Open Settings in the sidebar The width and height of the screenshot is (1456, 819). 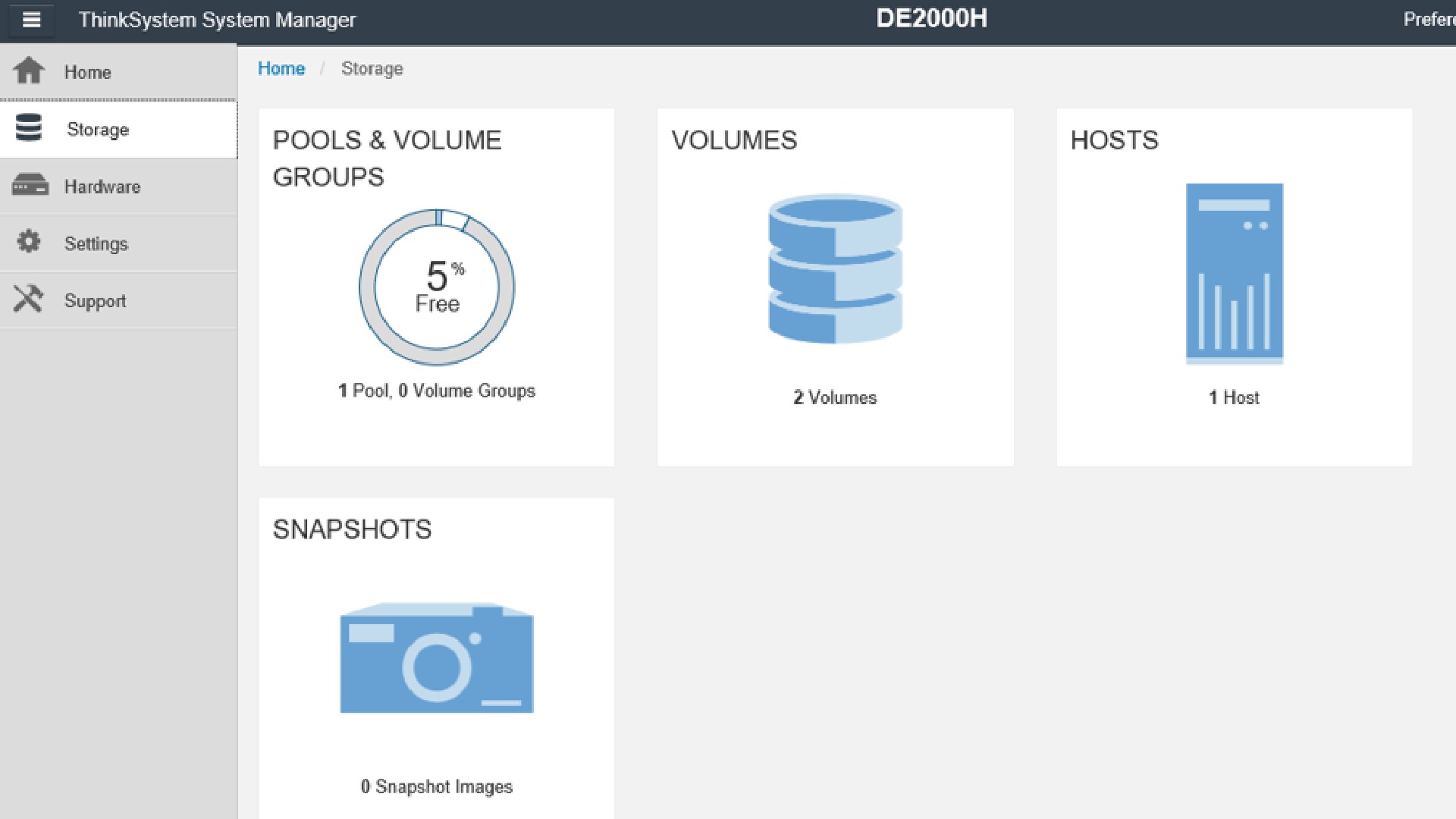(x=118, y=243)
